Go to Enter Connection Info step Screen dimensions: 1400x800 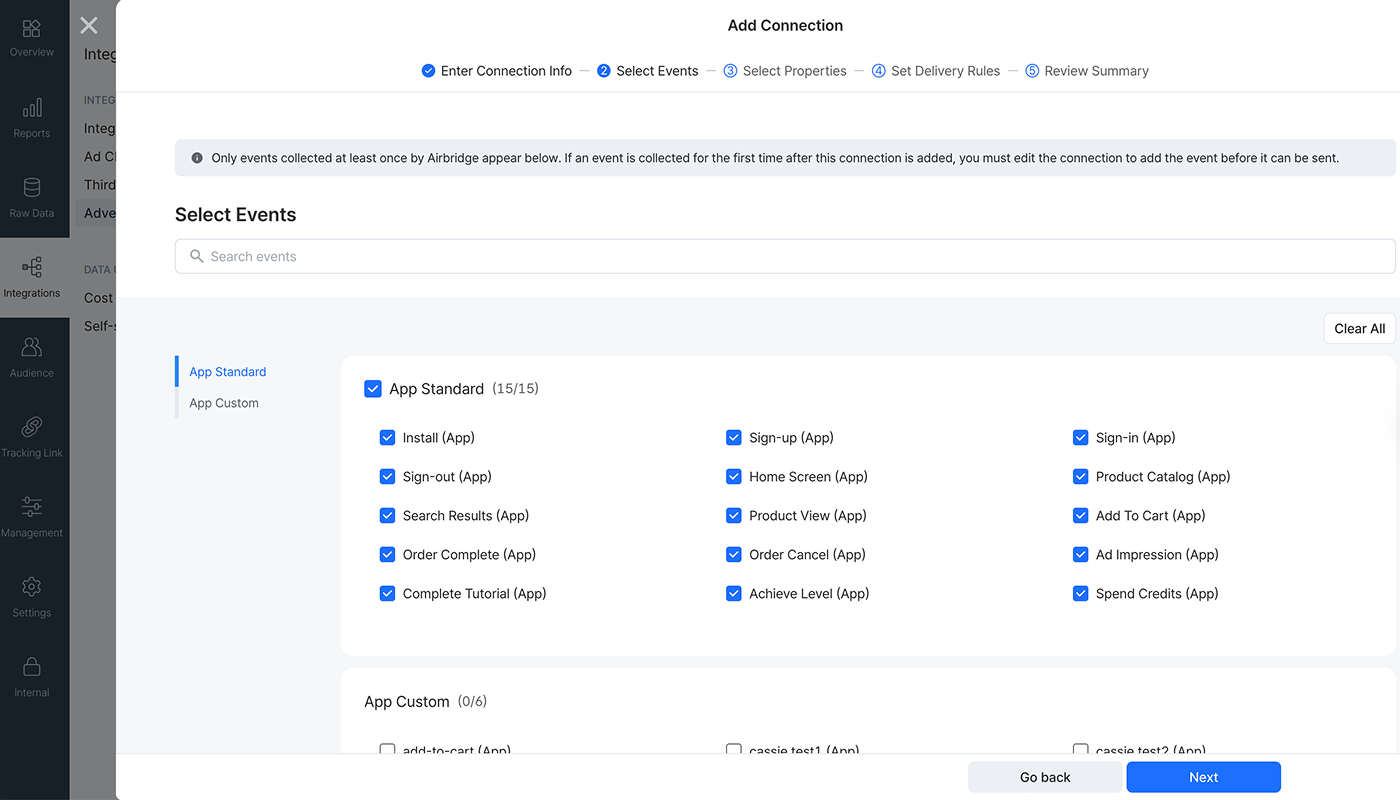click(x=497, y=71)
